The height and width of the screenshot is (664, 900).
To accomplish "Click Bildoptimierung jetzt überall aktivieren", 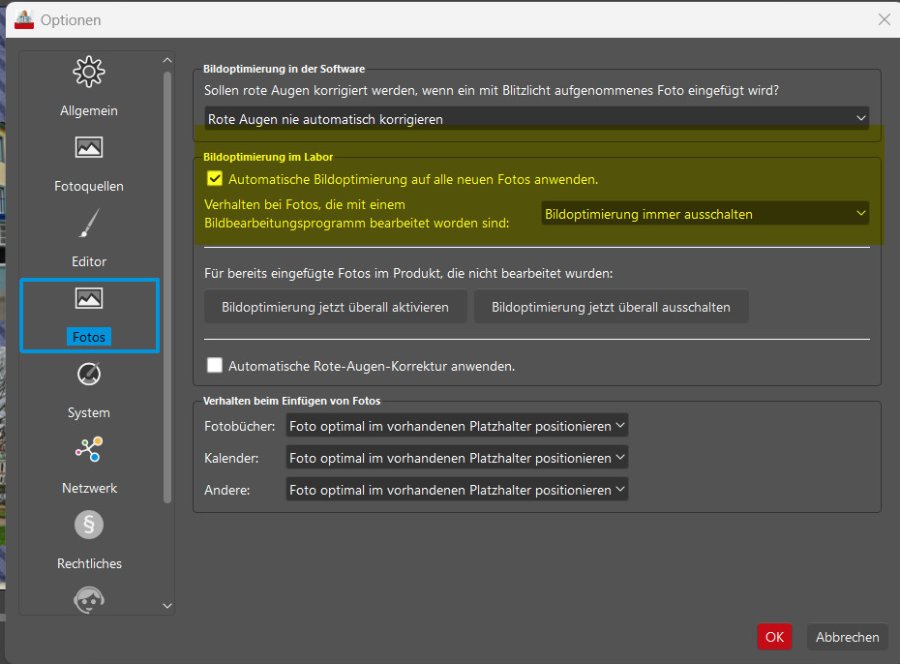I will click(335, 307).
